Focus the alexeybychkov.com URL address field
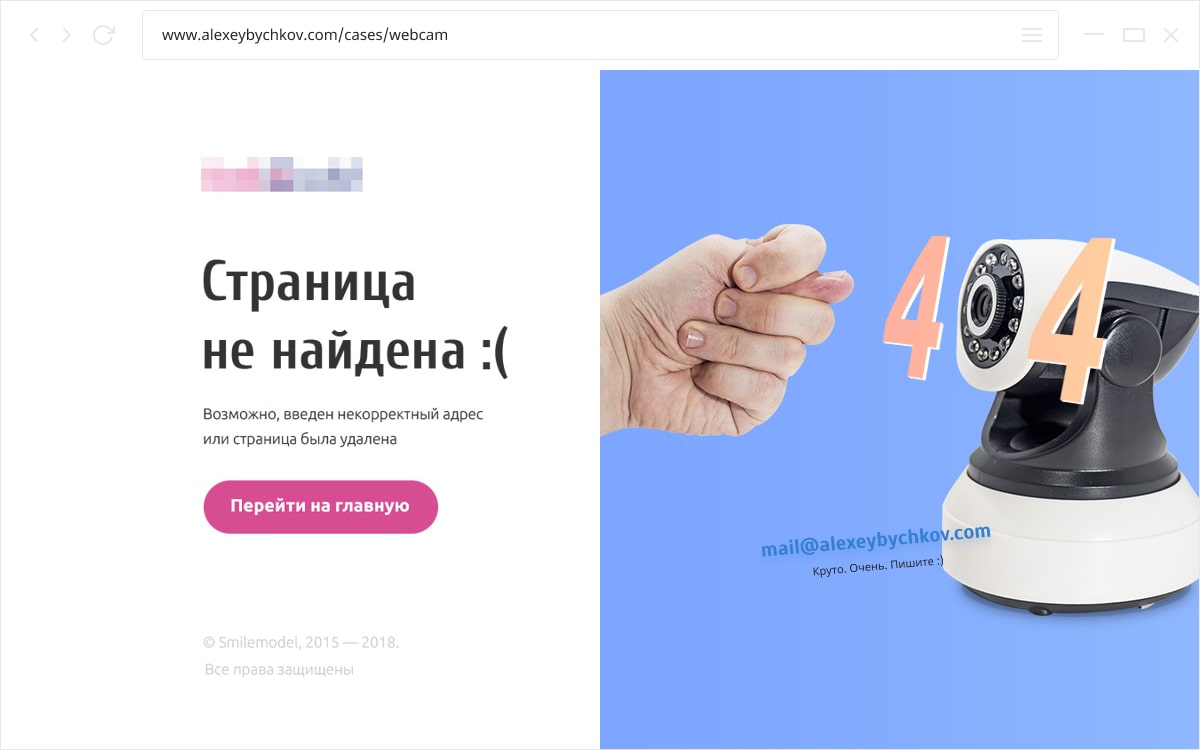Image resolution: width=1200 pixels, height=750 pixels. tap(600, 35)
